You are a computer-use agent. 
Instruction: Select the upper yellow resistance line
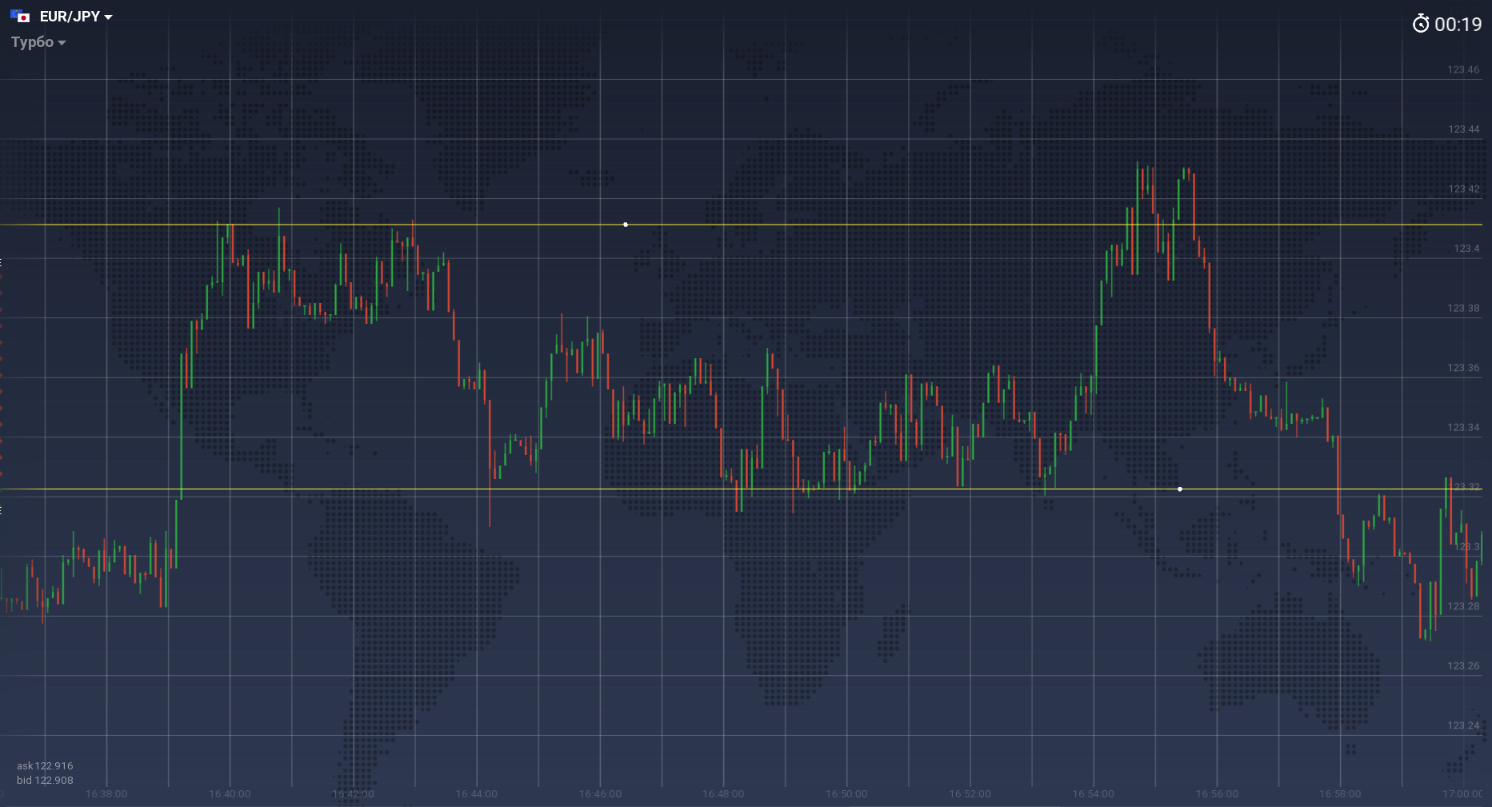click(x=900, y=225)
